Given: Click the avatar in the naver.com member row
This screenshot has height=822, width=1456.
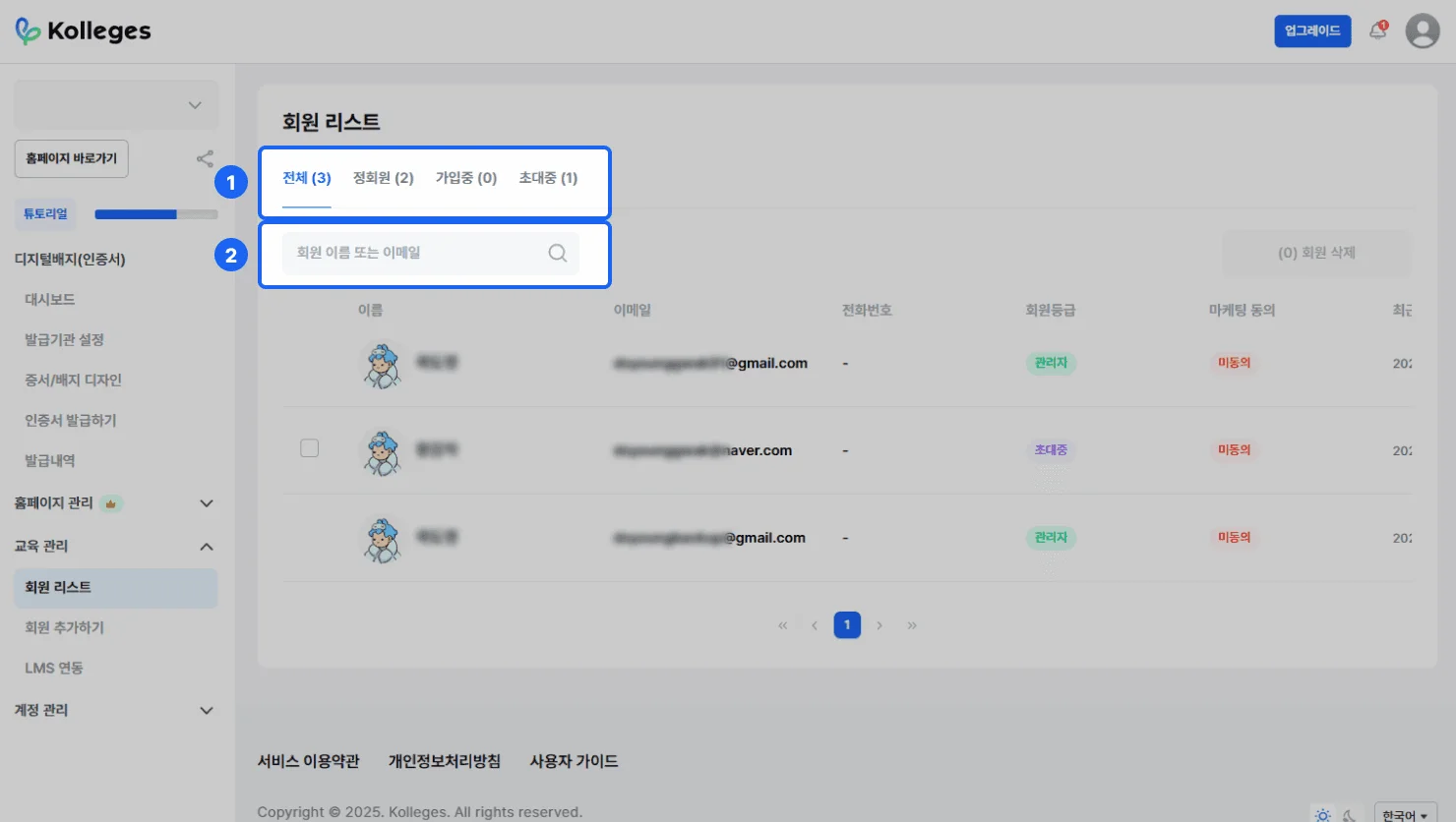Looking at the screenshot, I should [x=382, y=451].
